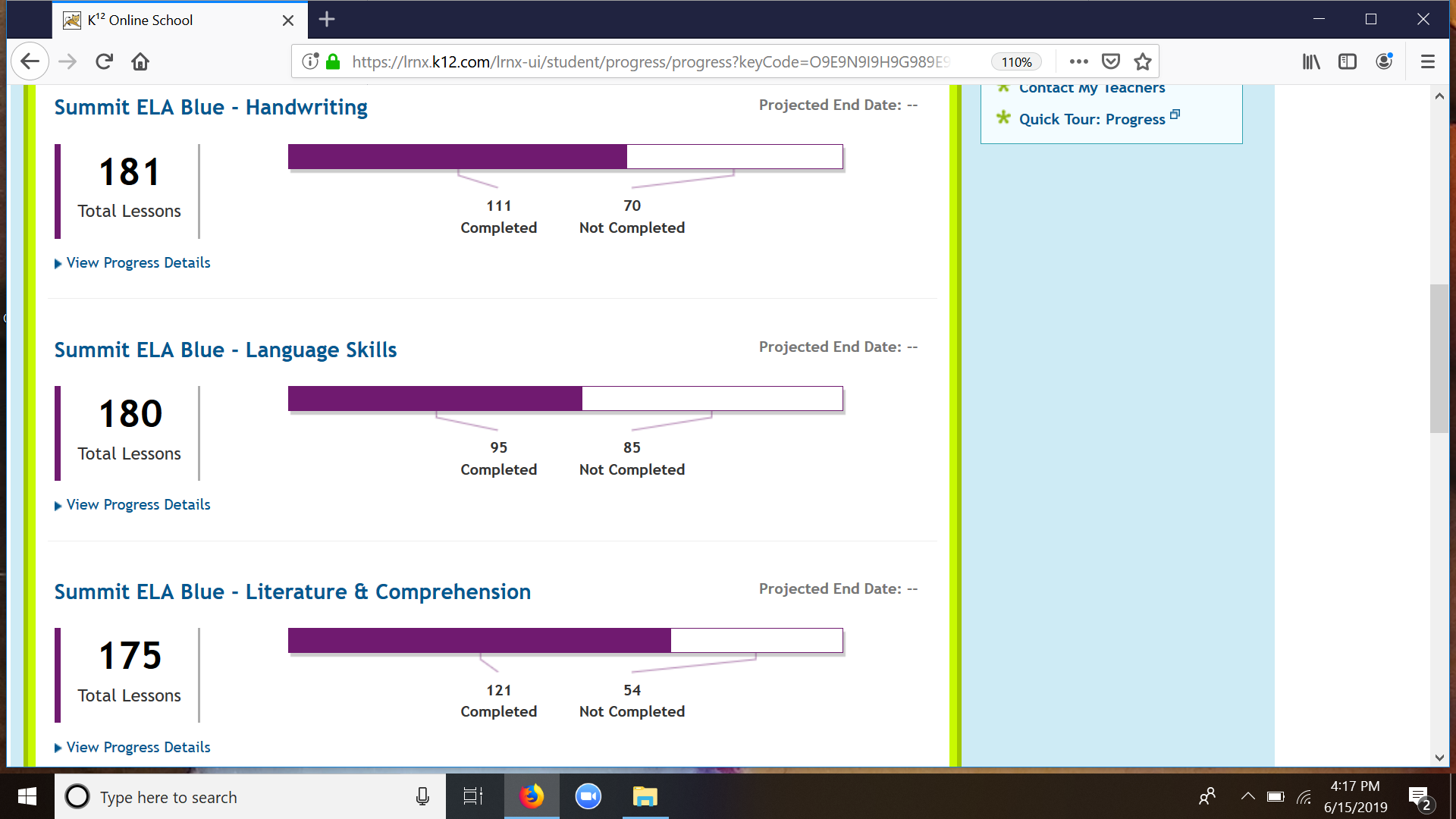The image size is (1456, 819).
Task: Click the 111 Completed label
Action: tap(499, 217)
